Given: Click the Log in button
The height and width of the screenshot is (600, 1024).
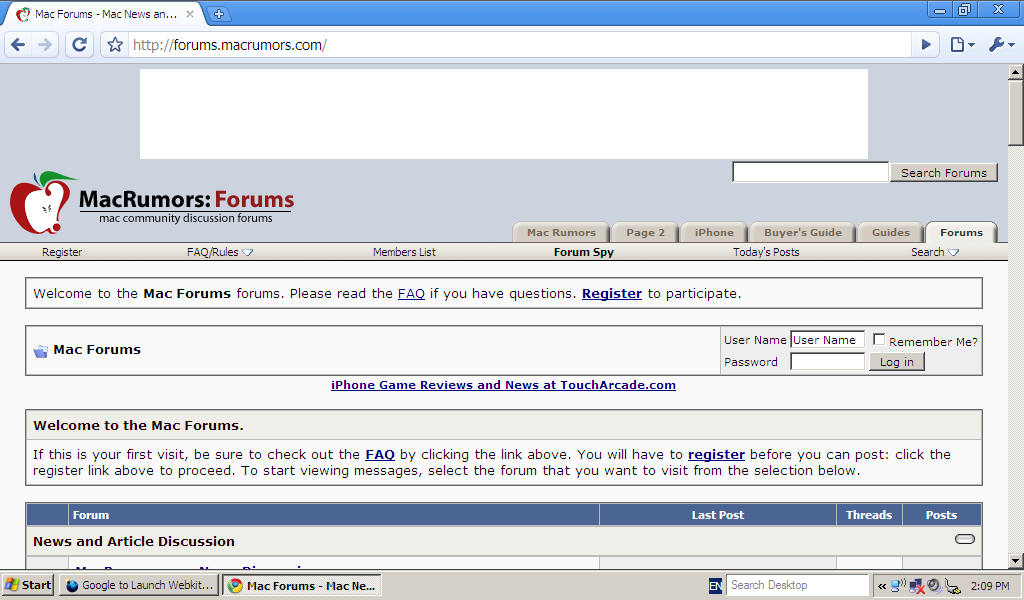Looking at the screenshot, I should pos(897,362).
